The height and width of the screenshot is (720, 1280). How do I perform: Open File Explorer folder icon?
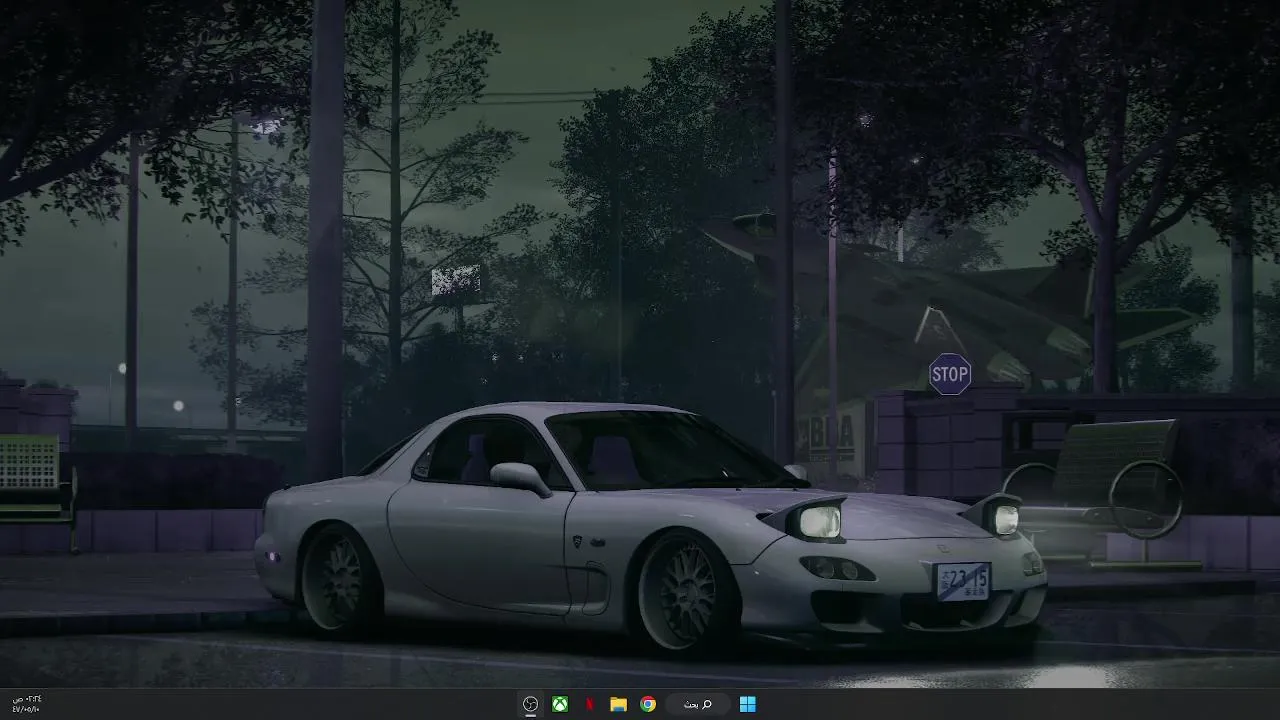(618, 704)
